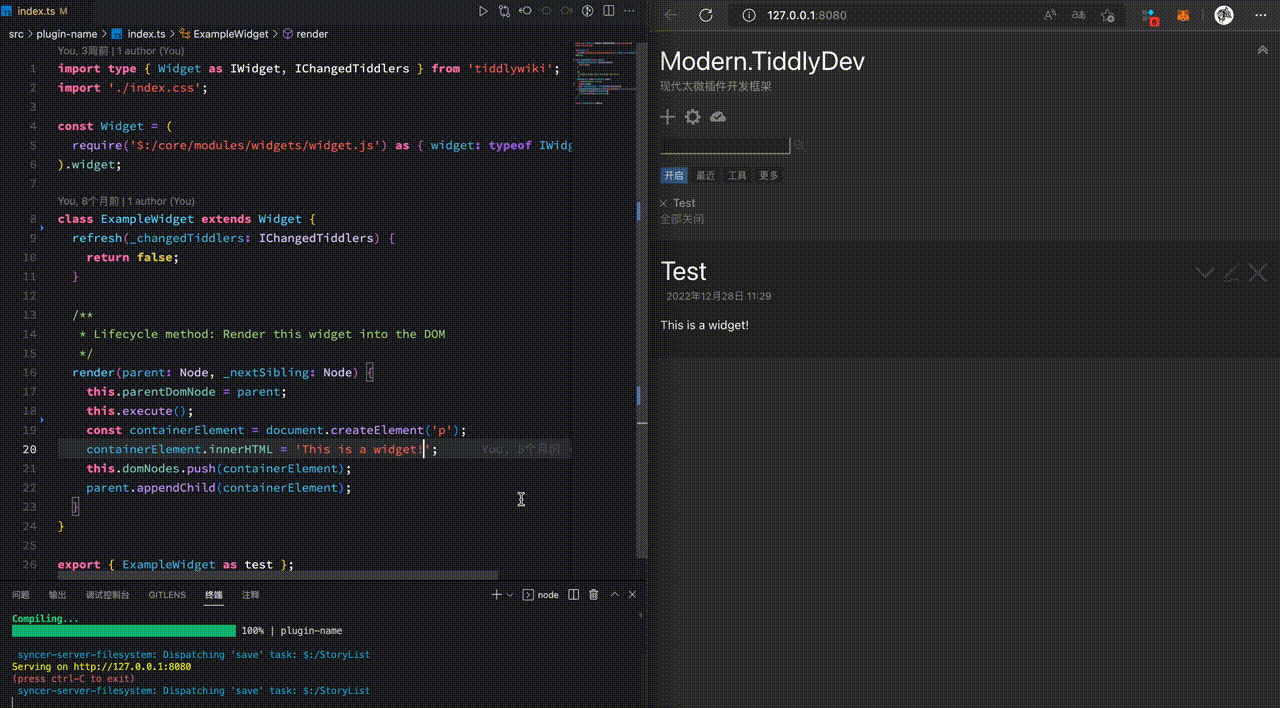
Task: Click the plugin-name breadcrumb segment
Action: [67, 34]
